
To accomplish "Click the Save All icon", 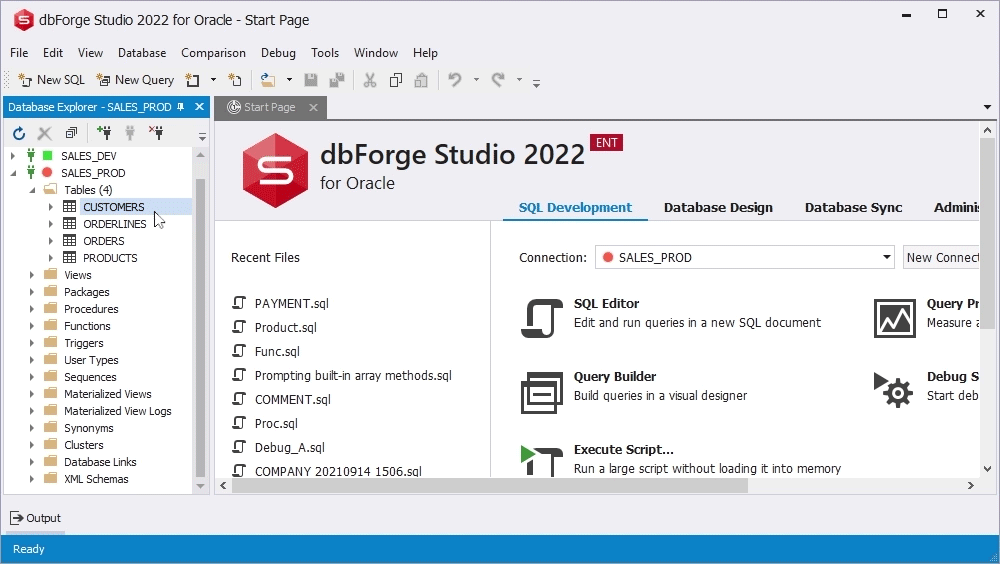I will (x=337, y=80).
